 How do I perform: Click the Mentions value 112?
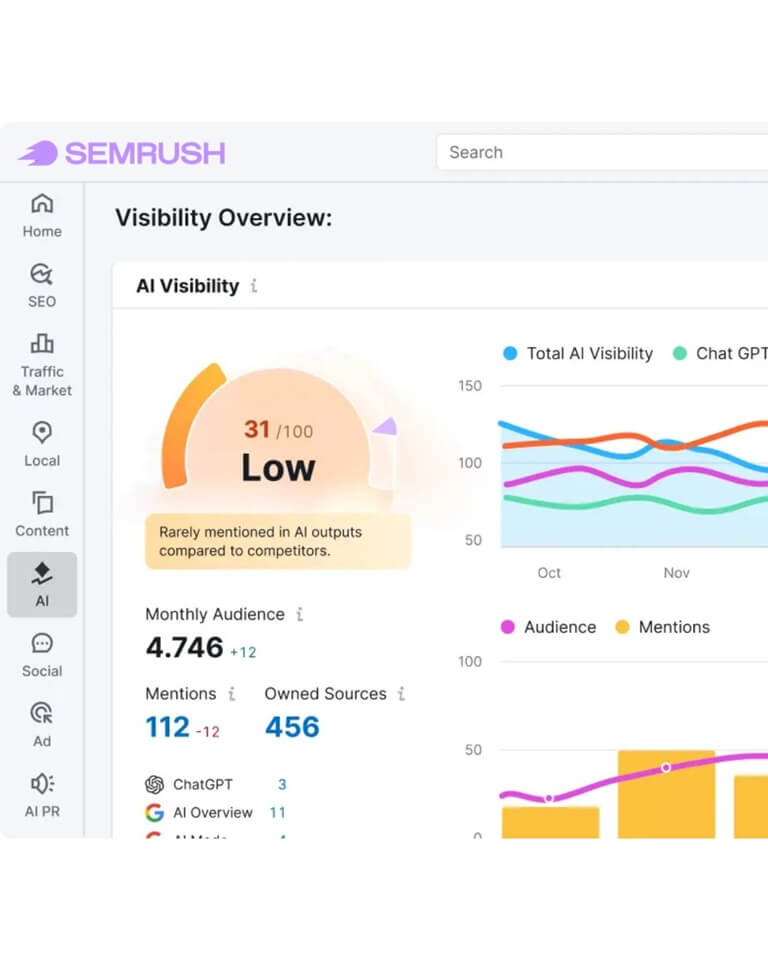(167, 727)
